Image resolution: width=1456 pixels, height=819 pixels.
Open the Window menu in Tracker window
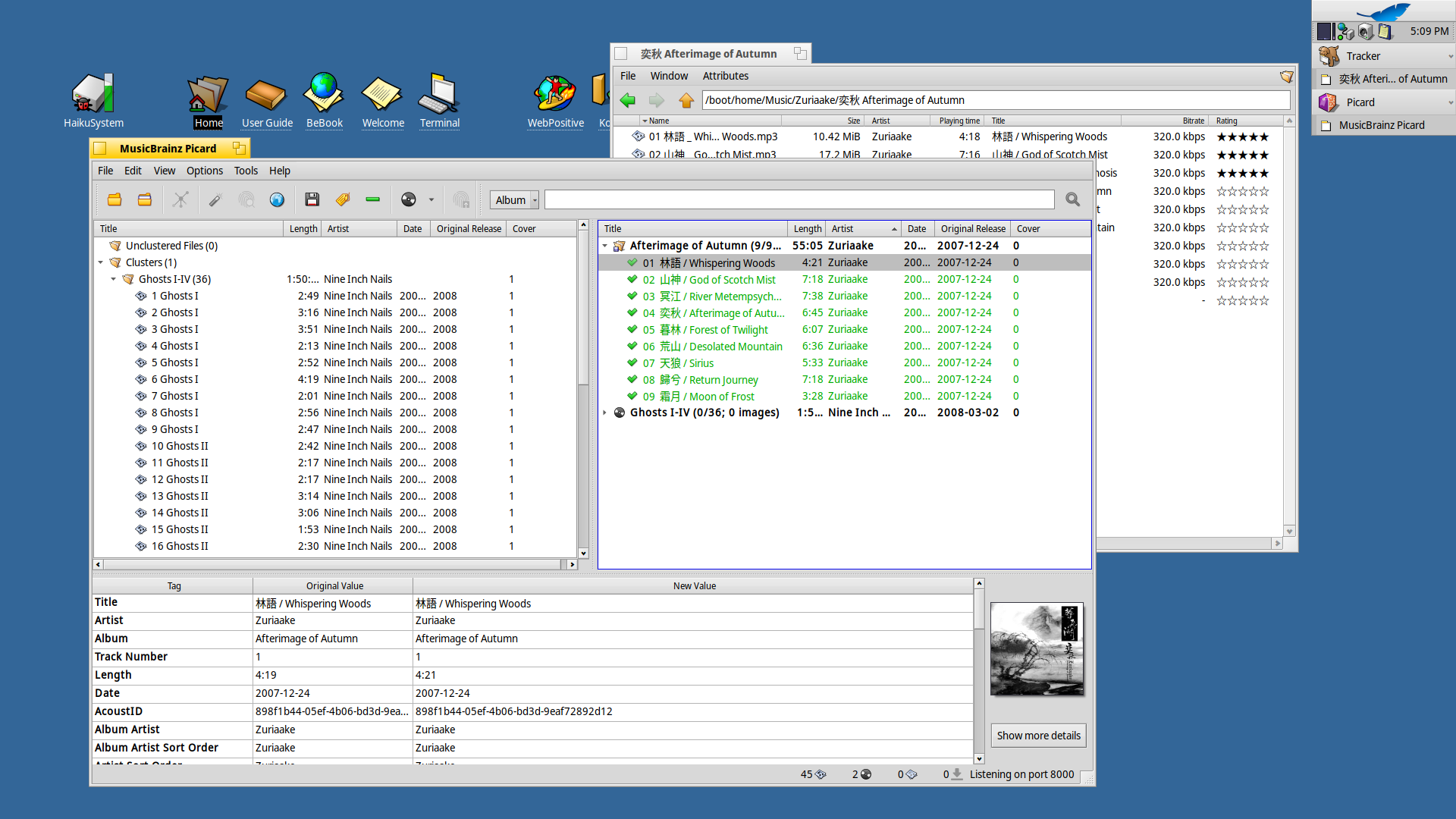(x=669, y=76)
